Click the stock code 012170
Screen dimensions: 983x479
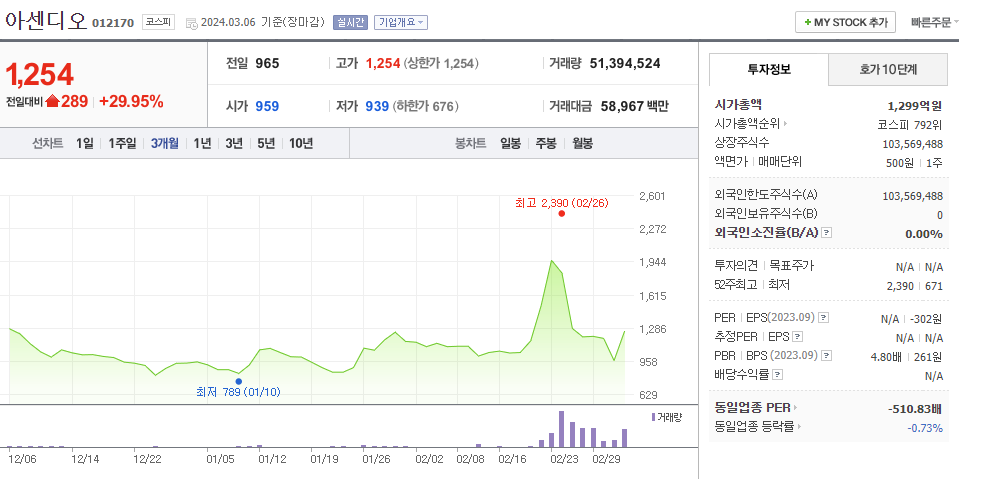[113, 23]
